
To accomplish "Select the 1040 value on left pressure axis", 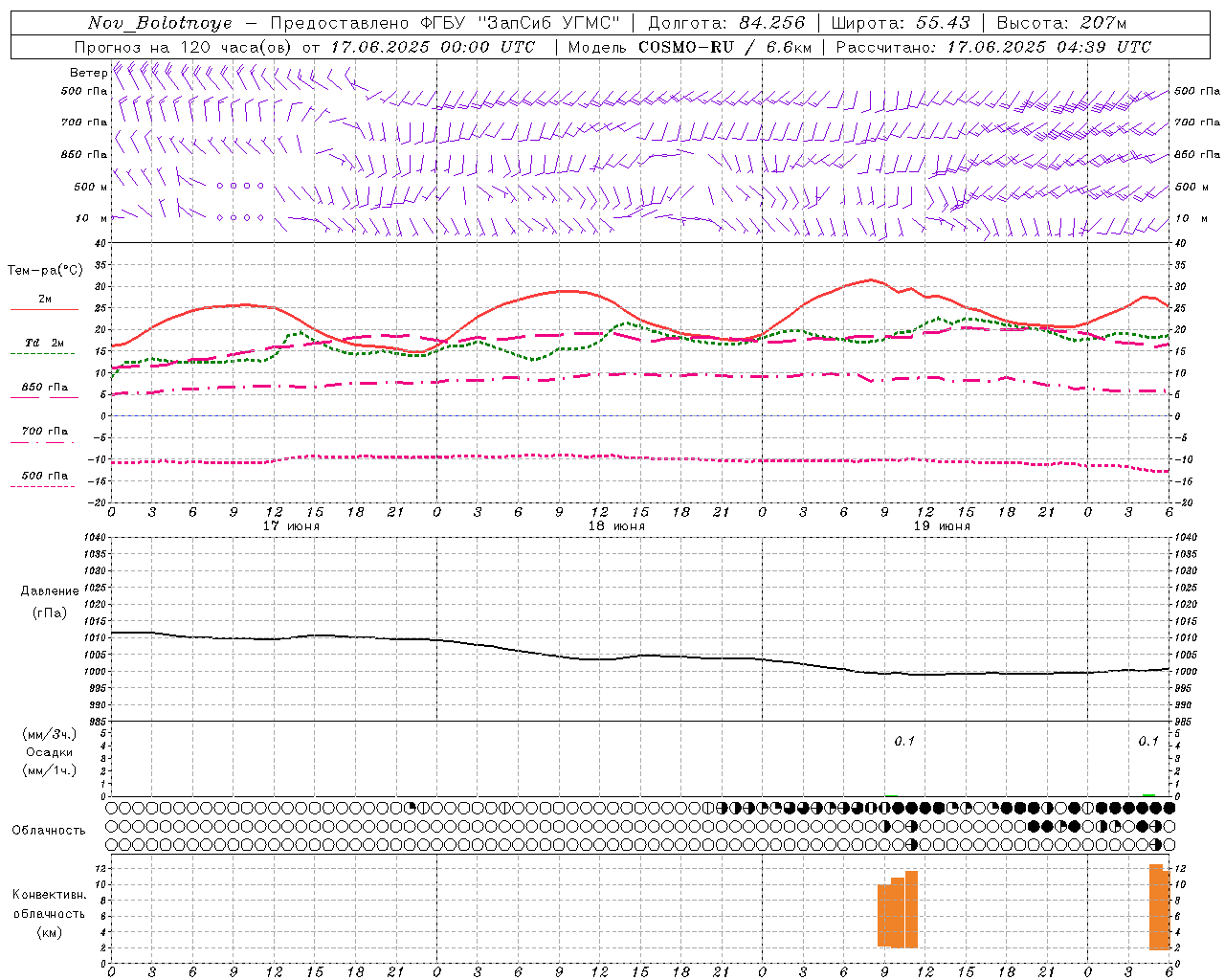I will tap(96, 538).
